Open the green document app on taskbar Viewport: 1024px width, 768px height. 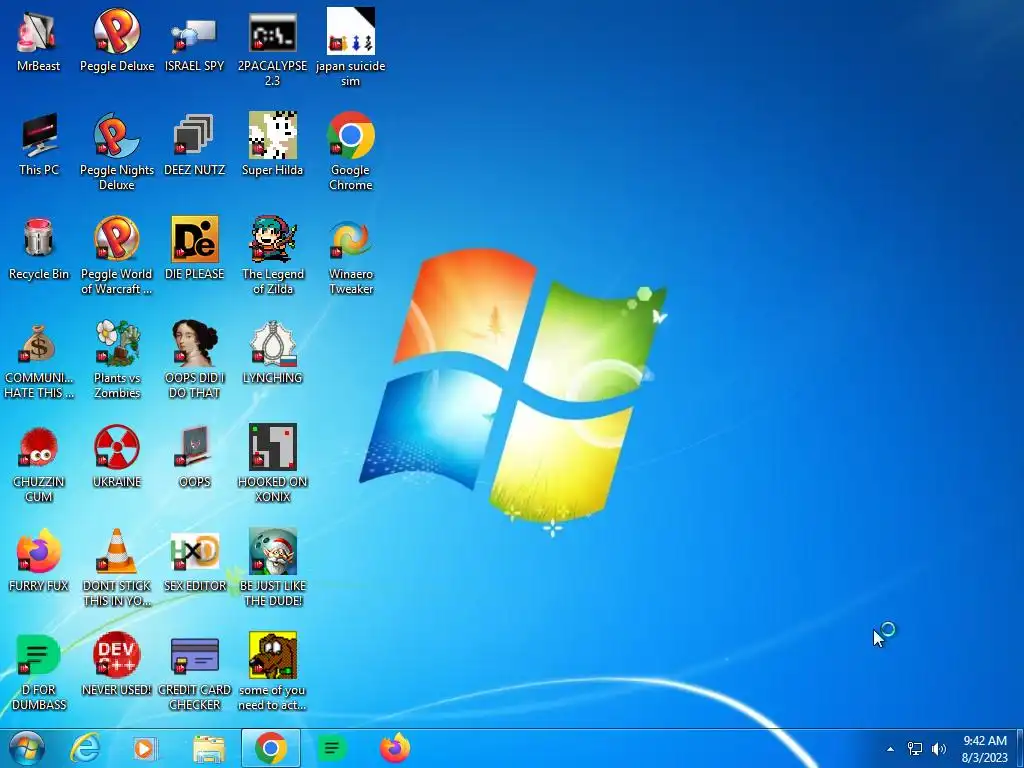pos(332,748)
